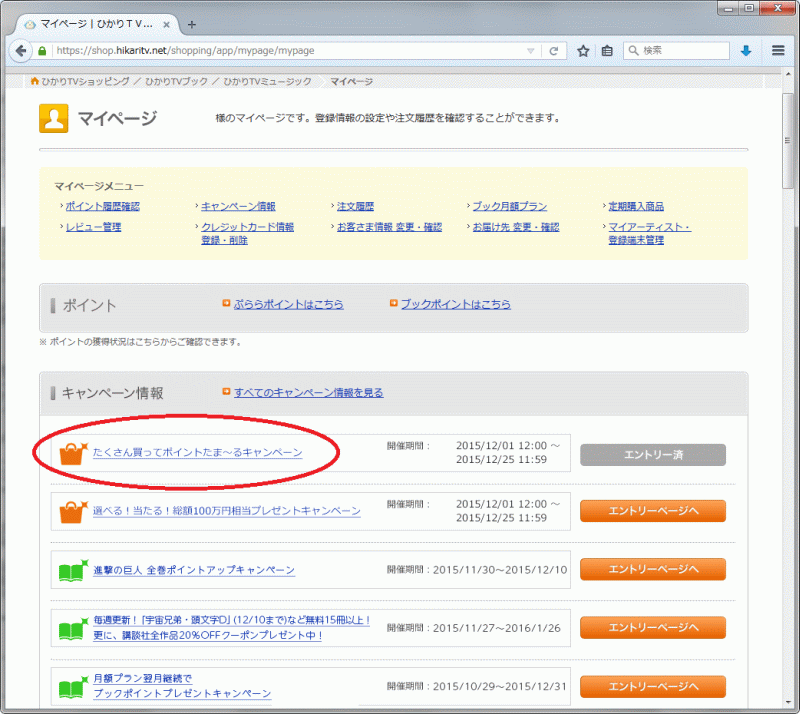800x714 pixels.
Task: Expand the address bar history dropdown arrow
Action: [531, 51]
